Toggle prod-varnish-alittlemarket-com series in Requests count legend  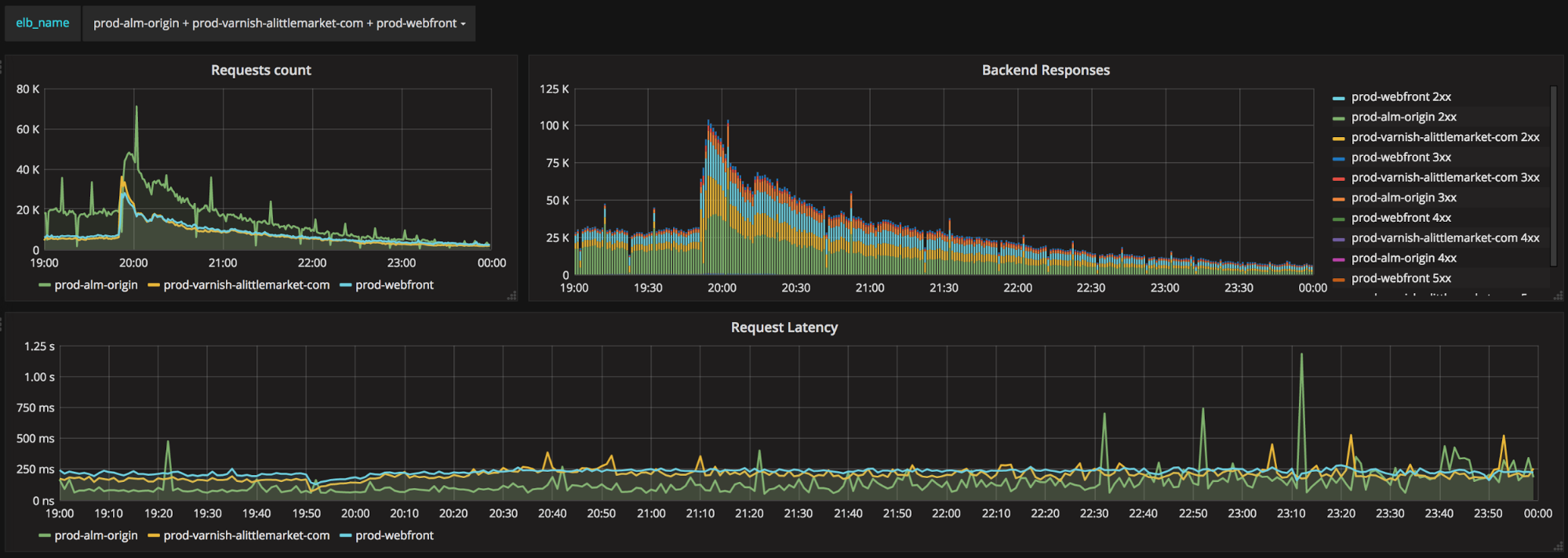tap(246, 284)
